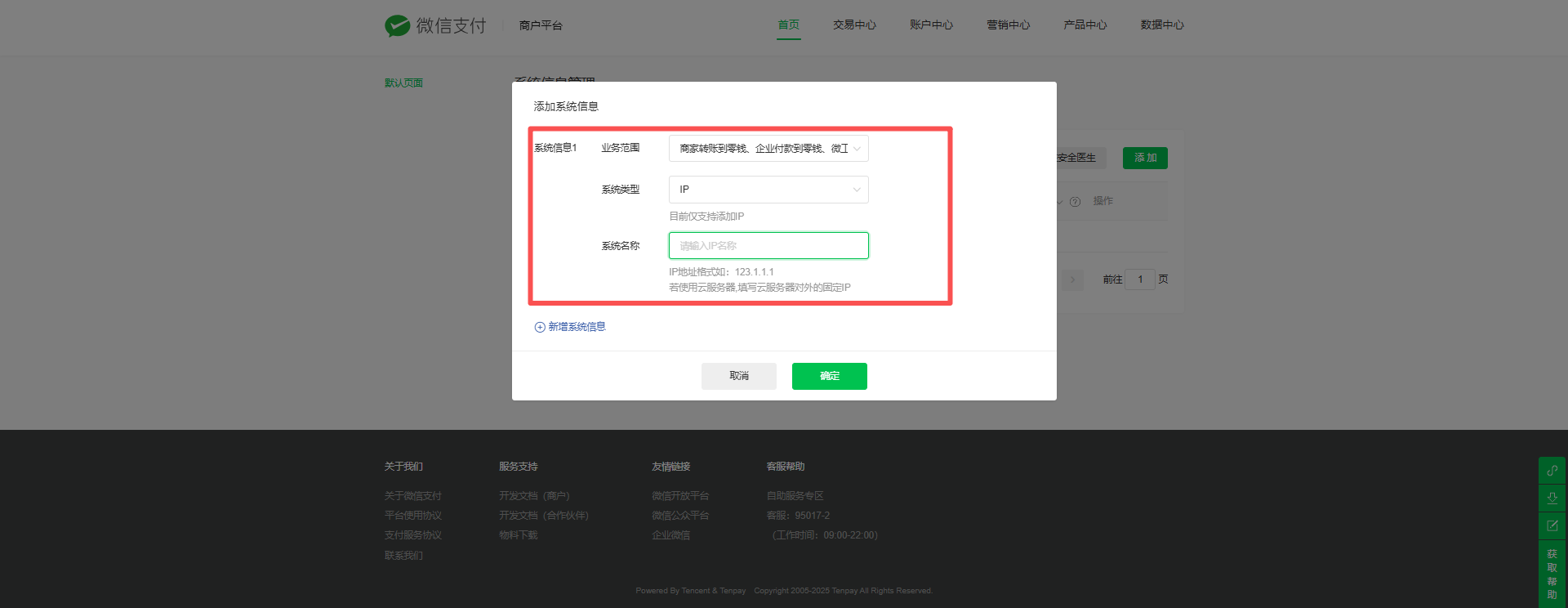Focus the 系统名称 input field

tap(768, 246)
